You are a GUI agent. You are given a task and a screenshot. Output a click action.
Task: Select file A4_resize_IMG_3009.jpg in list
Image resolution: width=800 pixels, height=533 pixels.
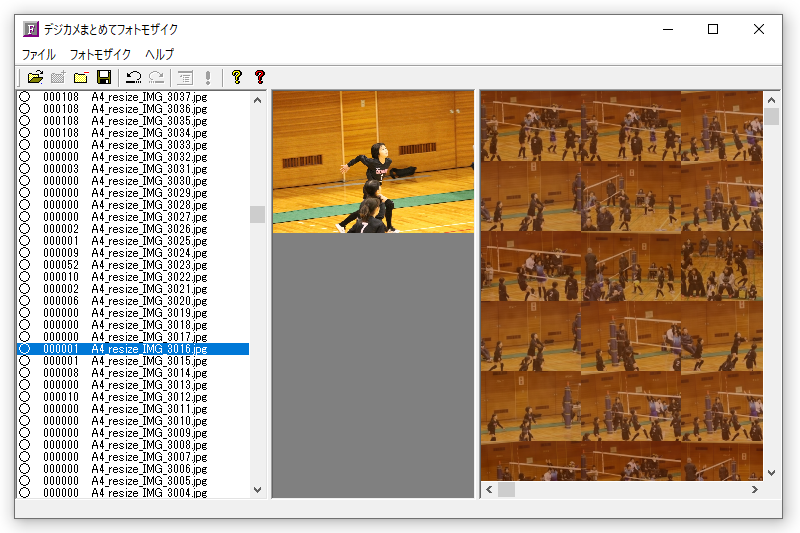[149, 433]
